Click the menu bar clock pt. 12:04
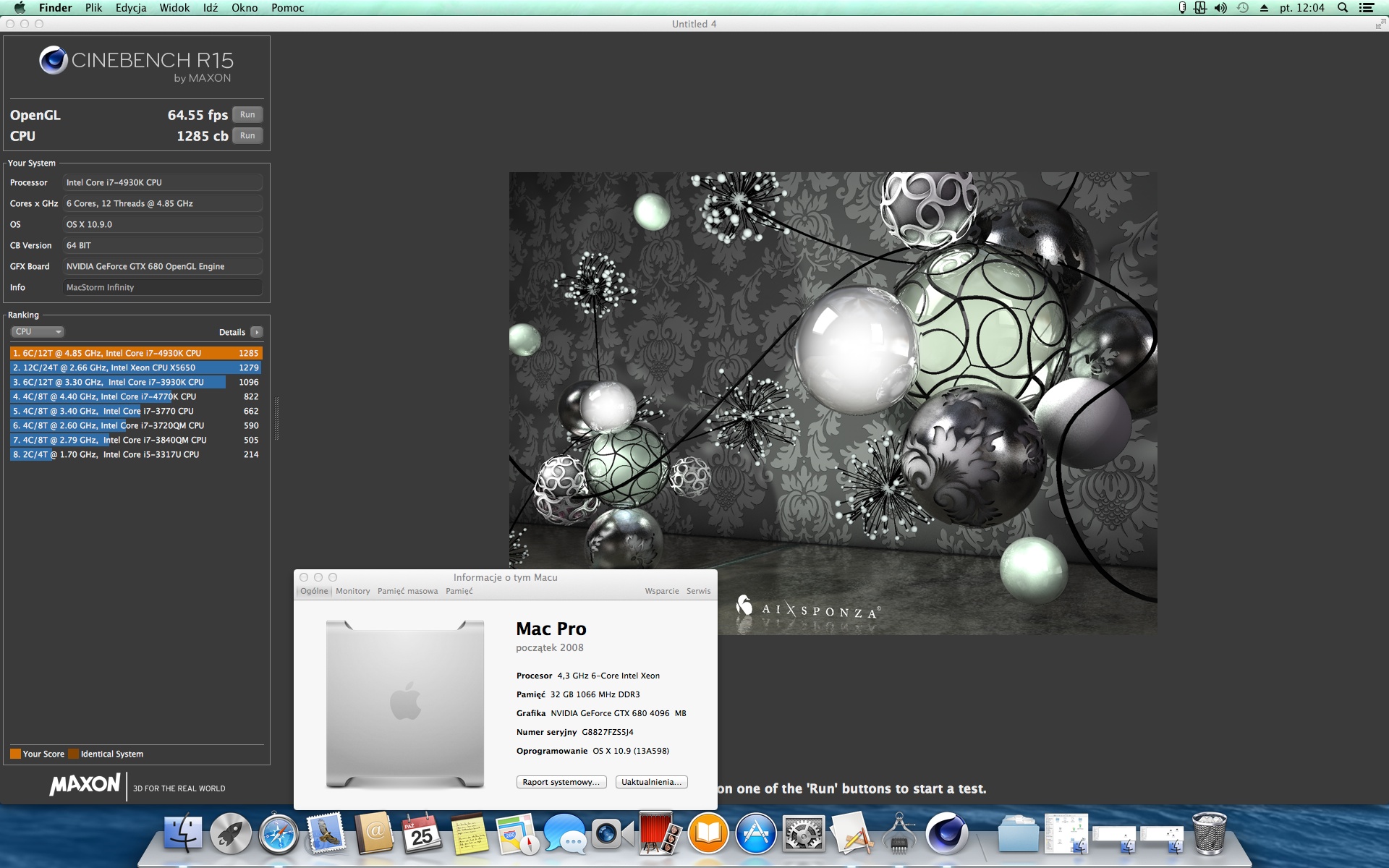1389x868 pixels. 1302,8
